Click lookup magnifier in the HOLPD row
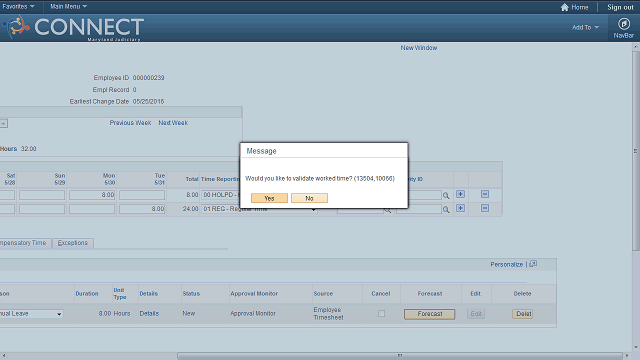 point(446,196)
